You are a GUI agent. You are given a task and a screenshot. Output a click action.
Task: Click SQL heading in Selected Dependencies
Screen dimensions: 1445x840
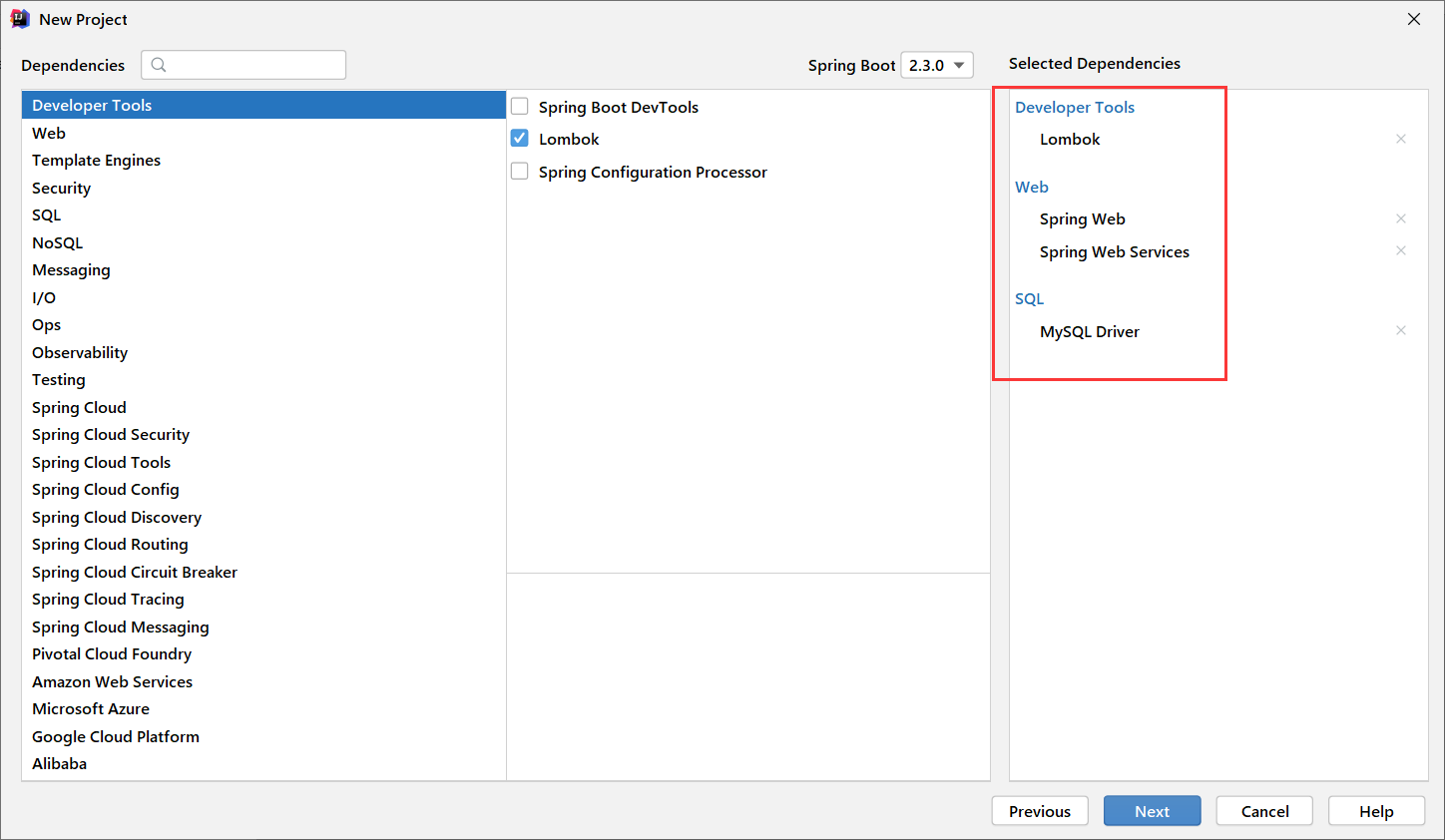pos(1029,298)
